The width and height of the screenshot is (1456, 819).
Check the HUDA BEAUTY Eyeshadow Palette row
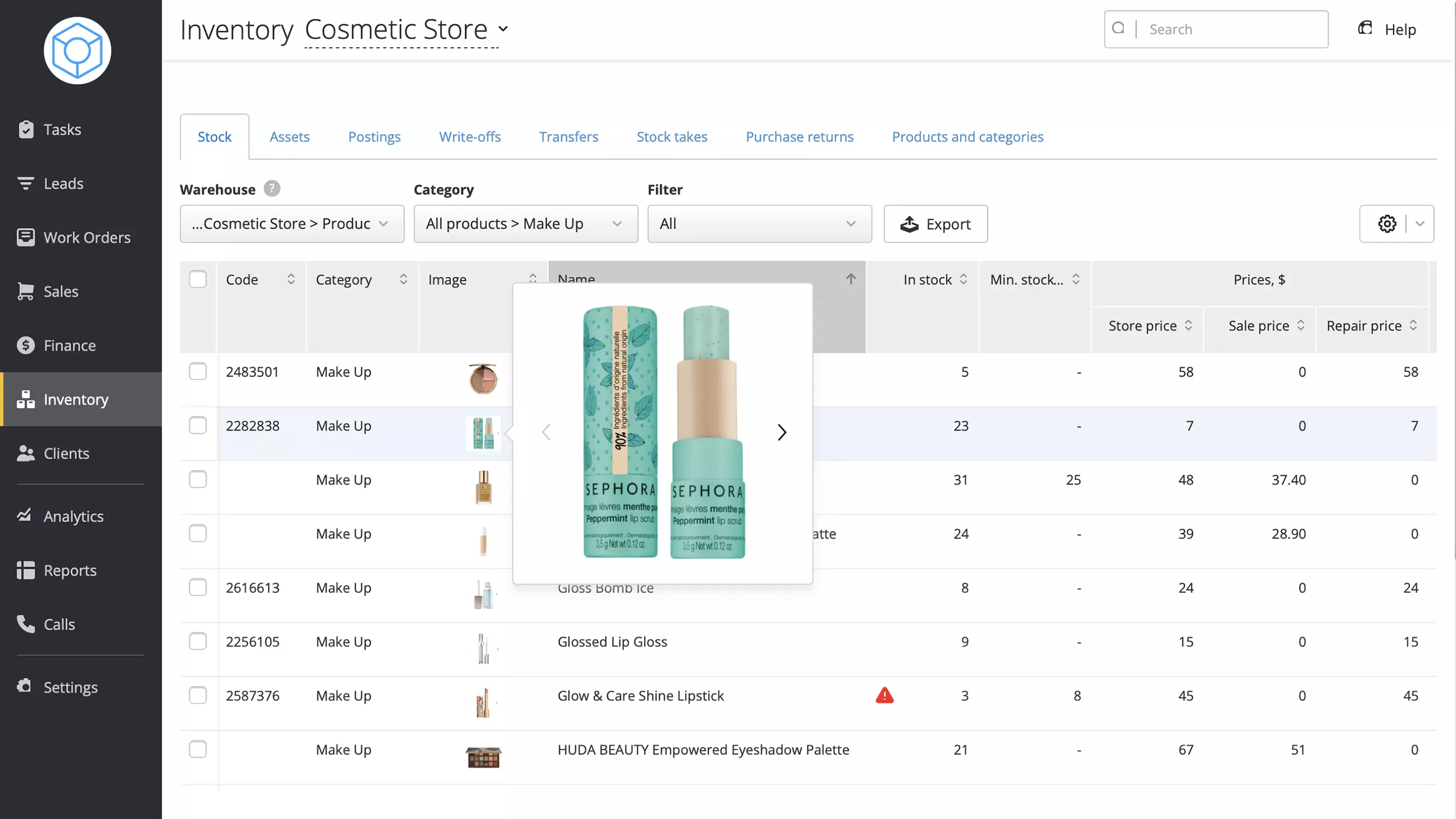click(x=198, y=749)
